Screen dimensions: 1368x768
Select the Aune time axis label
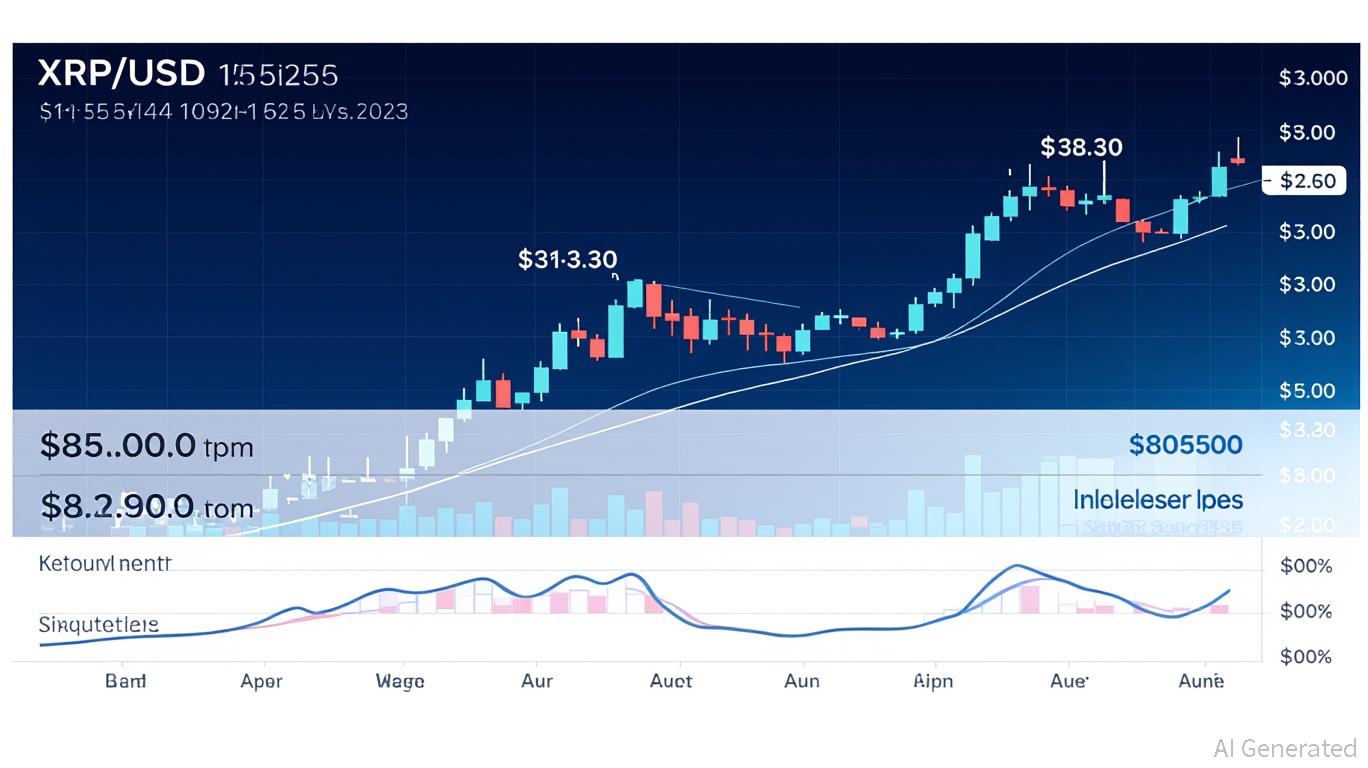1200,681
